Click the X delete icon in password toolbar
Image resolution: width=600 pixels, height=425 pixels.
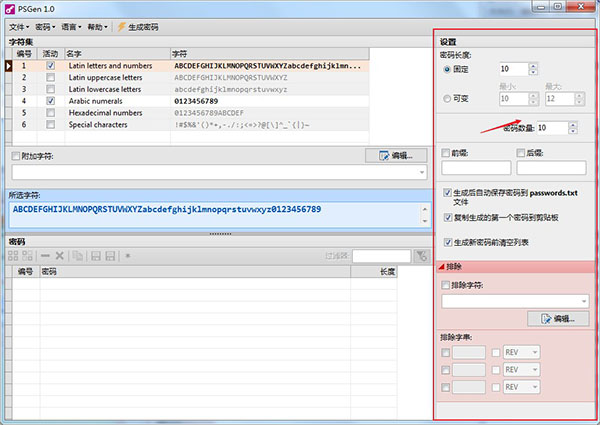(x=59, y=256)
